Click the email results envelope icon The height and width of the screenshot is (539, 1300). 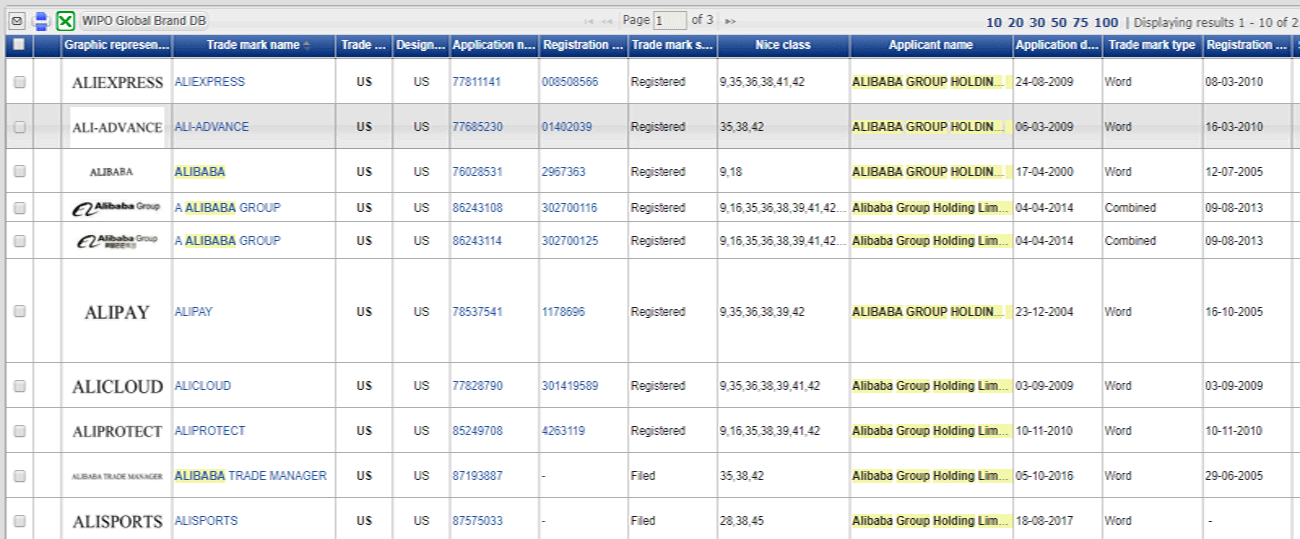pyautogui.click(x=18, y=20)
